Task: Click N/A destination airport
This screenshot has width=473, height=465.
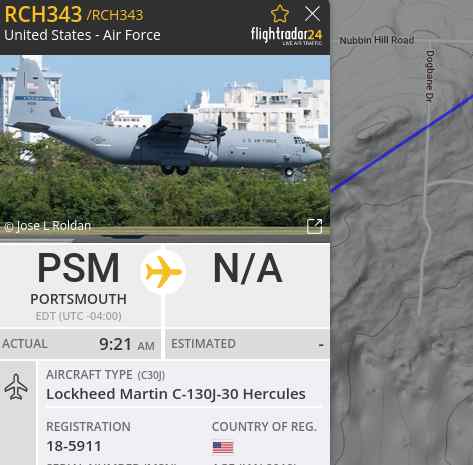Action: (x=248, y=268)
